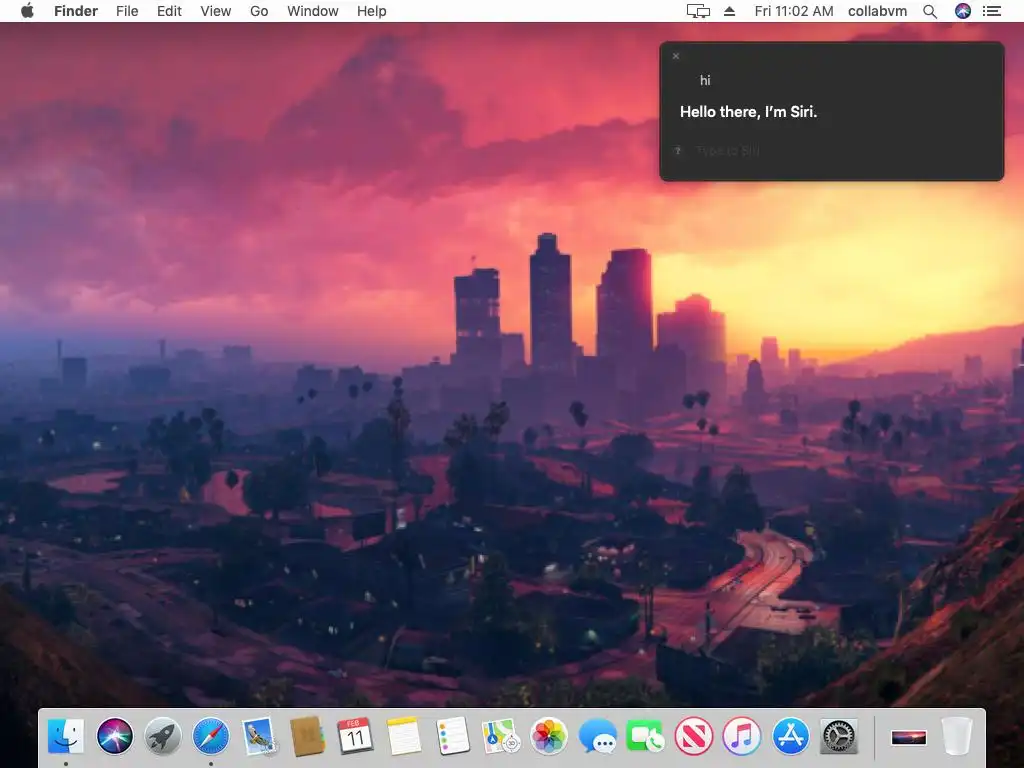Open the Apple menu
The width and height of the screenshot is (1024, 768).
pyautogui.click(x=27, y=11)
